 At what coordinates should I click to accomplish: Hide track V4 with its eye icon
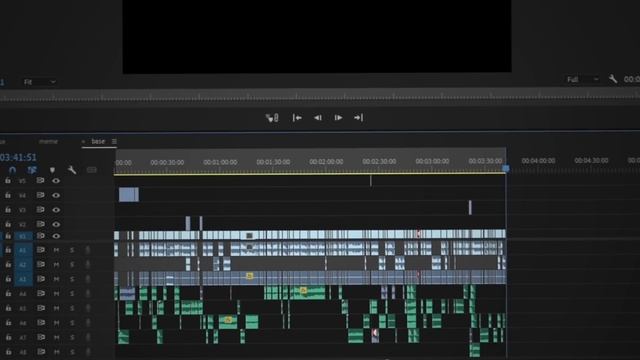click(x=56, y=195)
